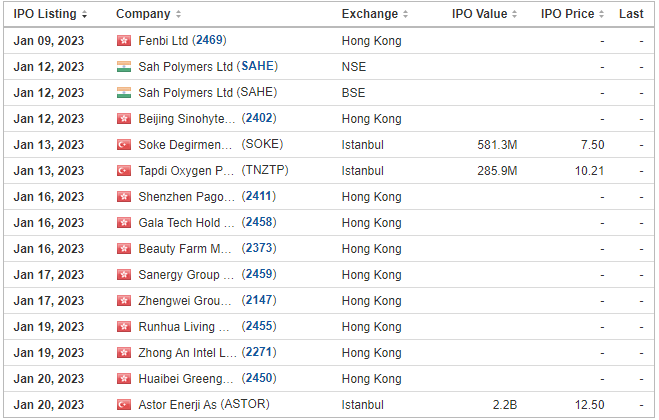Open ticker 2450 for Huaibei Greeng
The height and width of the screenshot is (420, 659).
click(x=259, y=378)
